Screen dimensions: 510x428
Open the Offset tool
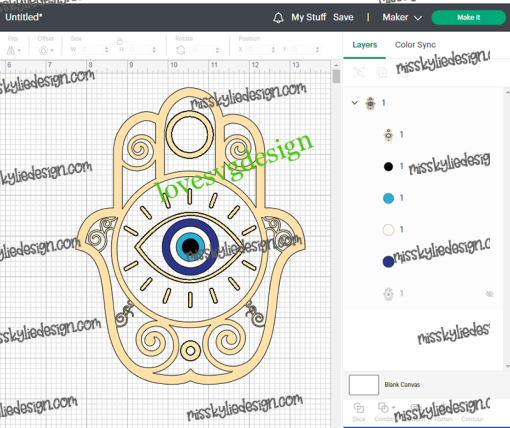(x=43, y=50)
